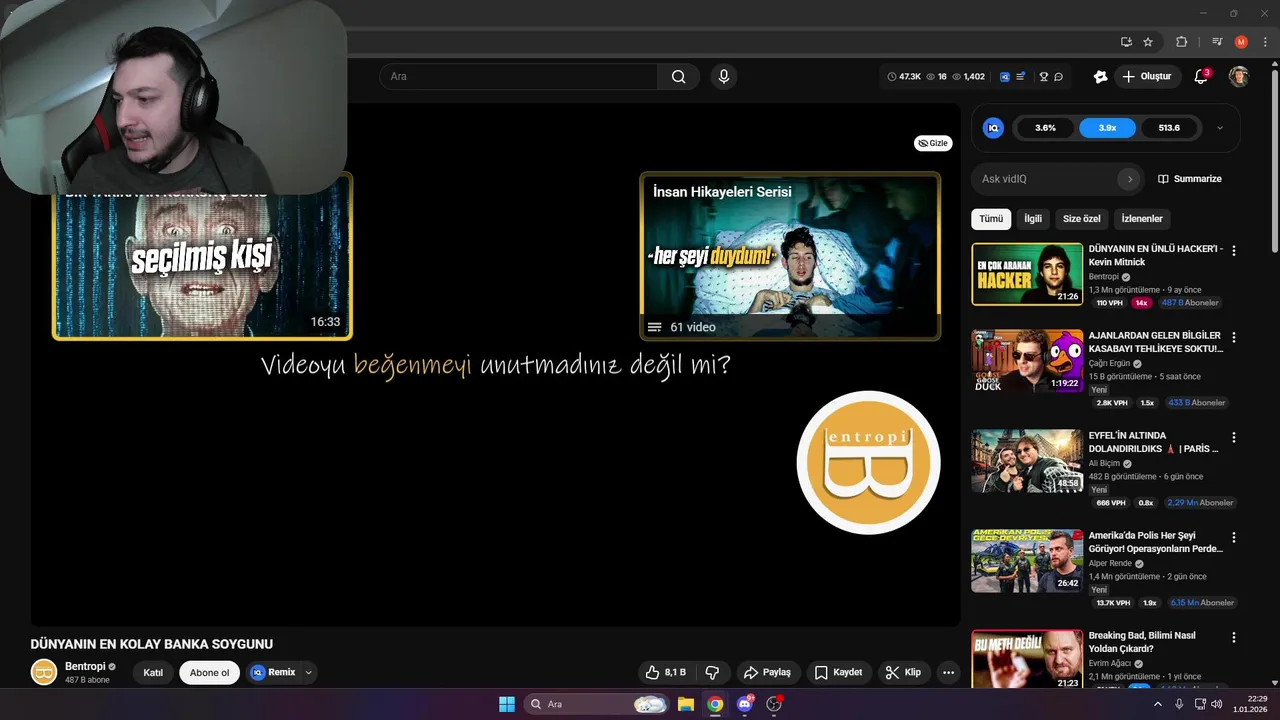Click the vidIQ logo icon in top stats bar
Screen dimensions: 1280x720
click(x=1004, y=77)
